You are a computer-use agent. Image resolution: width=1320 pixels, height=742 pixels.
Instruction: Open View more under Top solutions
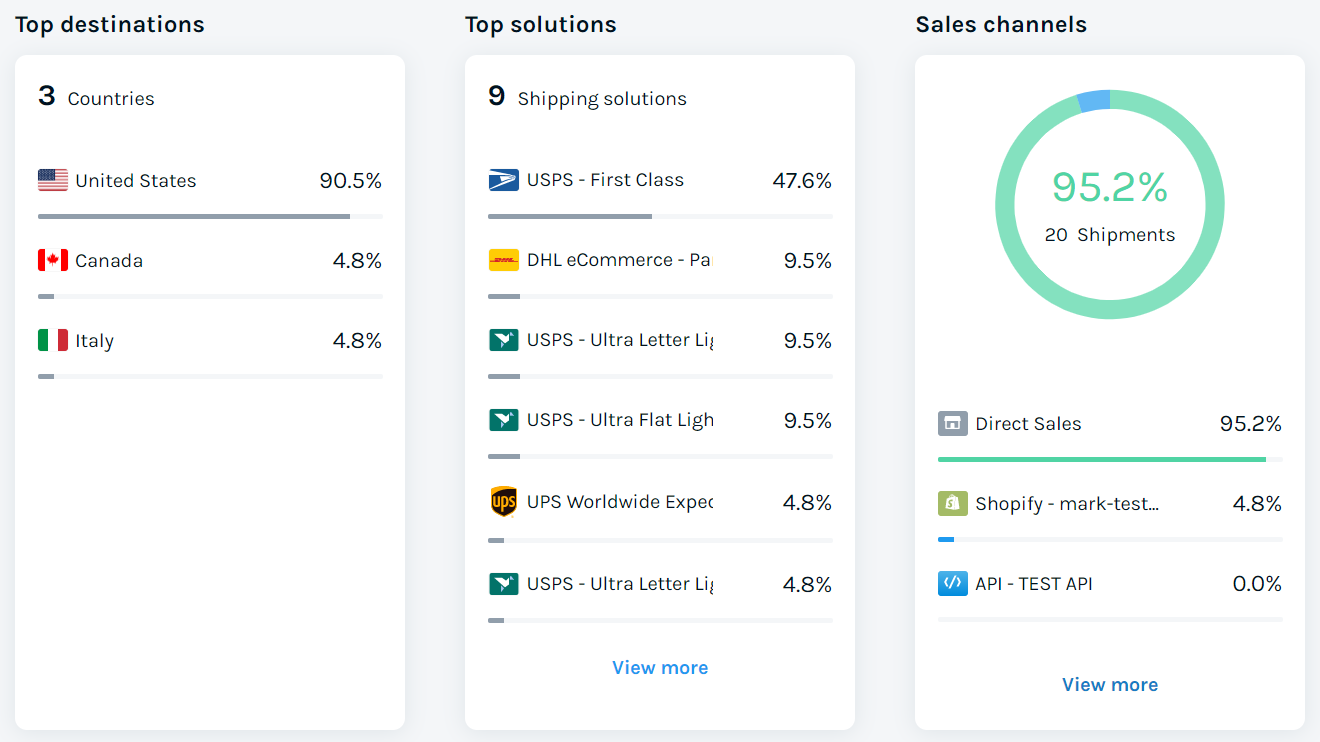[660, 668]
